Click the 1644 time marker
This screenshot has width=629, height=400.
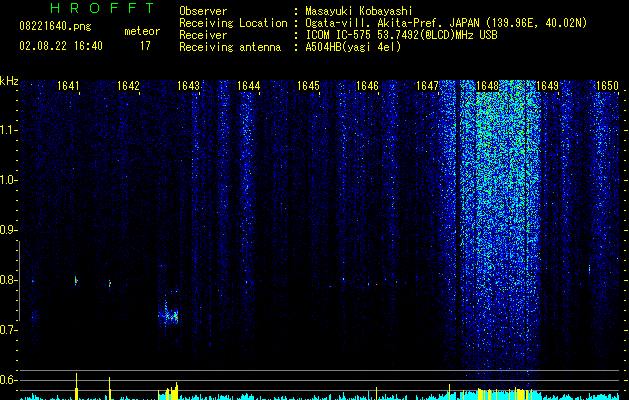click(x=248, y=86)
